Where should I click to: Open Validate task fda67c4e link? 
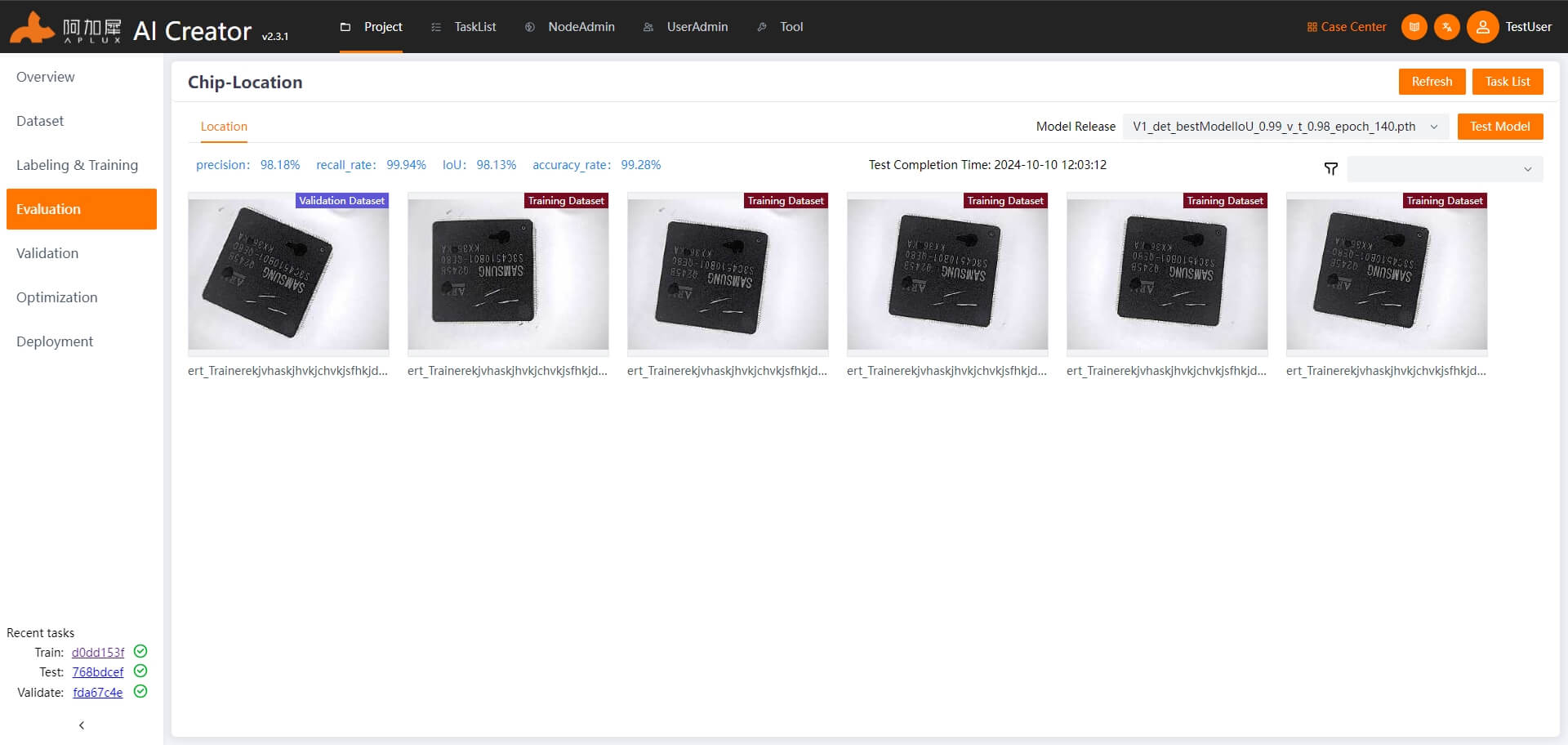click(98, 692)
